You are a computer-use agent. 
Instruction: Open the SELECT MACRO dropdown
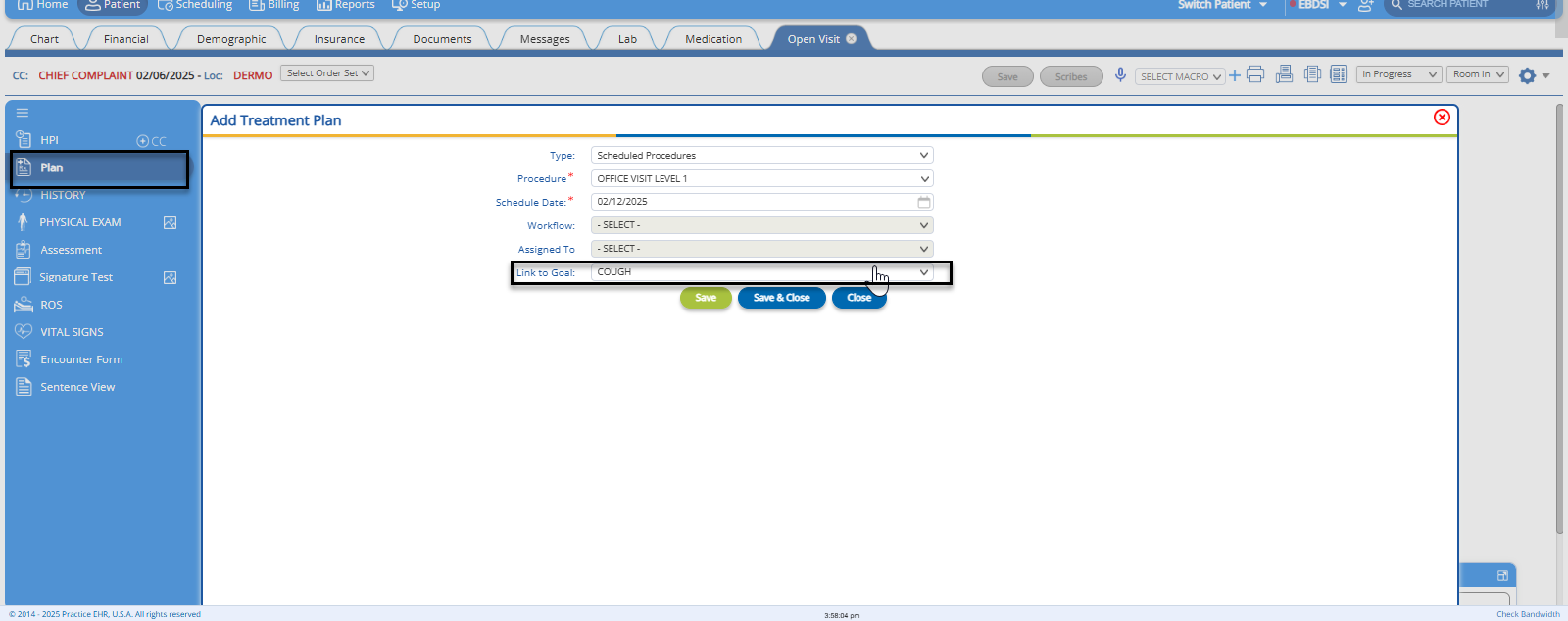coord(1180,76)
